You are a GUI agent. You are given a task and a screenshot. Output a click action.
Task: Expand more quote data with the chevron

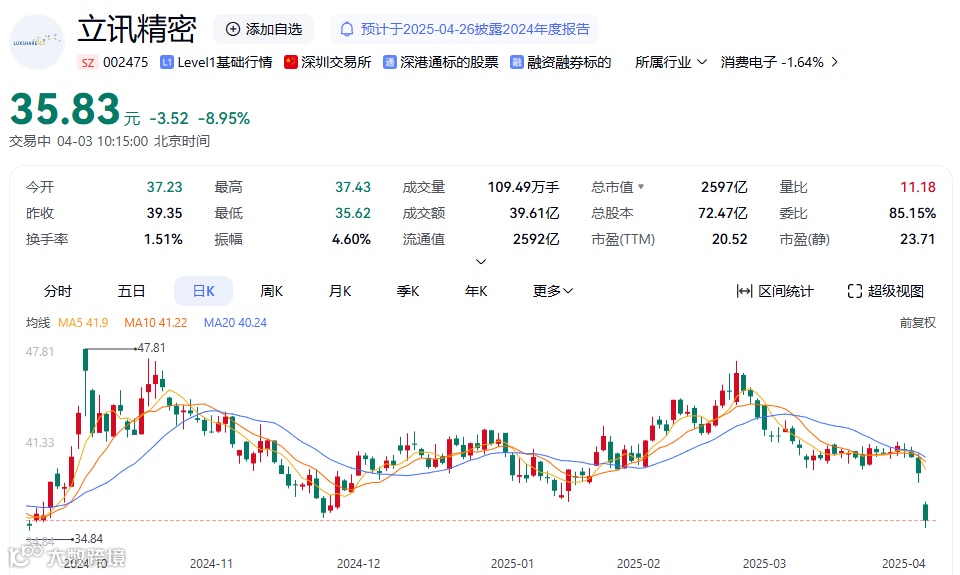(481, 261)
